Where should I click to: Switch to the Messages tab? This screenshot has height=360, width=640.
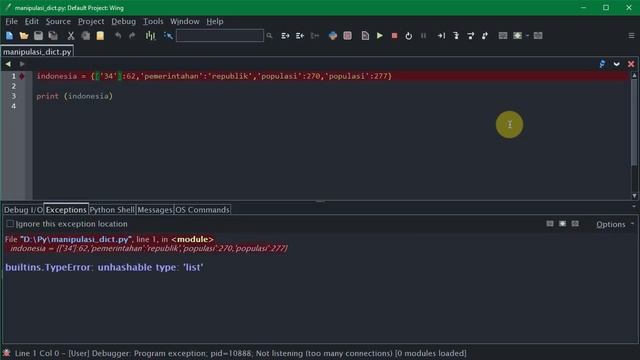(x=155, y=210)
